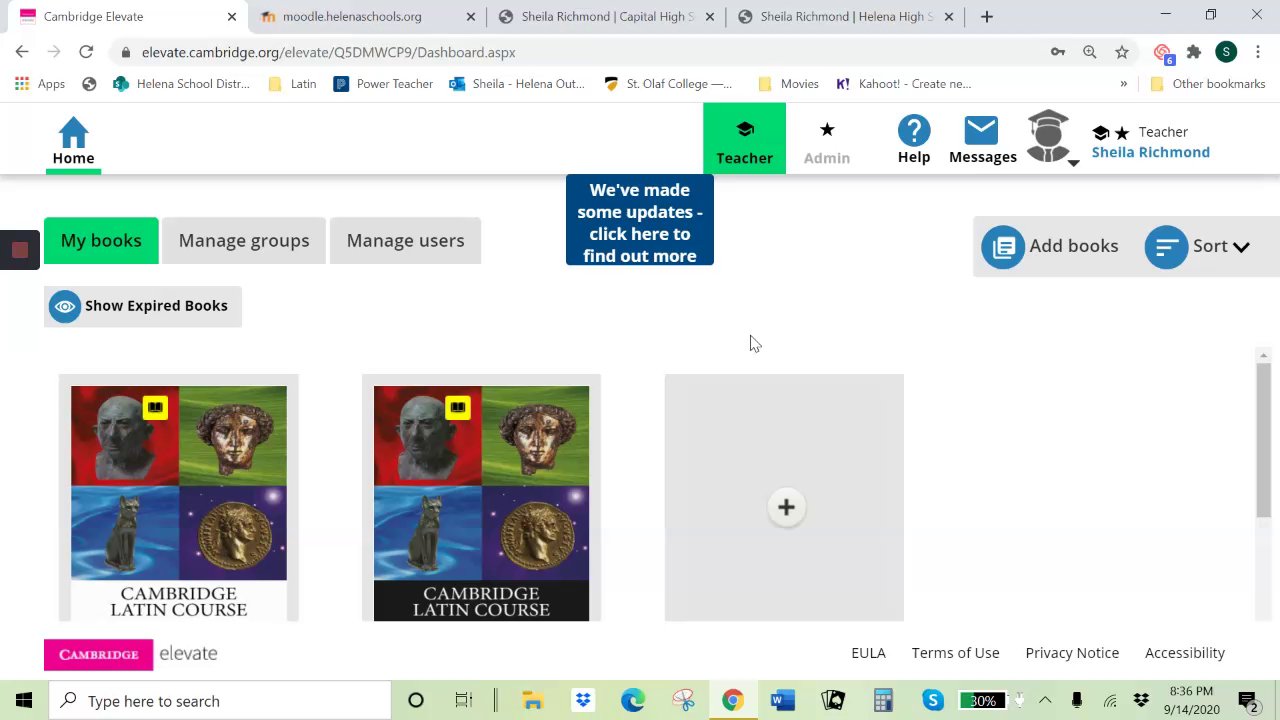Click Sheila Richmond username link

coord(1150,152)
